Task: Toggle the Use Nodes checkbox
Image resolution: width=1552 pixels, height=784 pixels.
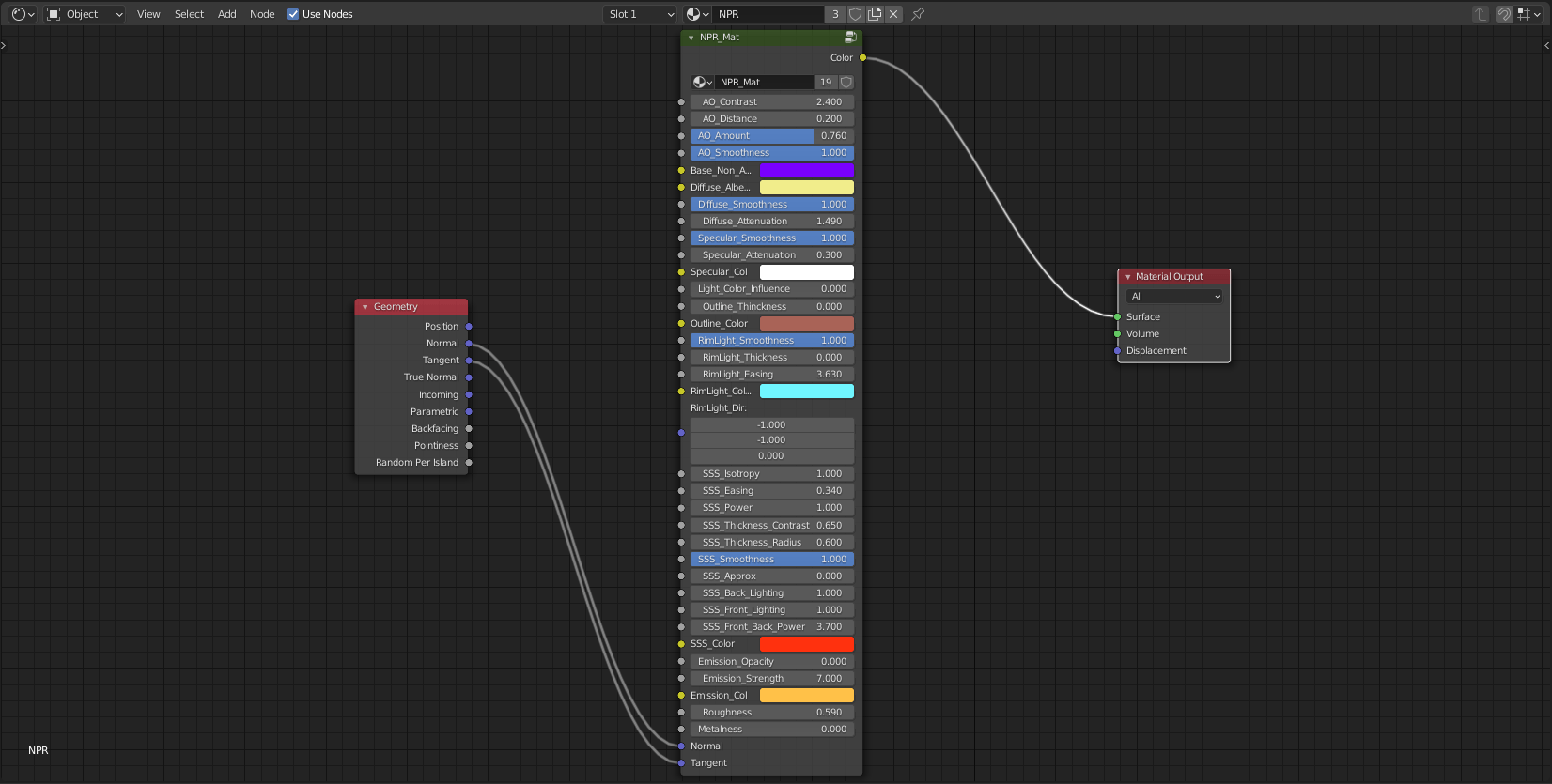Action: (x=293, y=14)
